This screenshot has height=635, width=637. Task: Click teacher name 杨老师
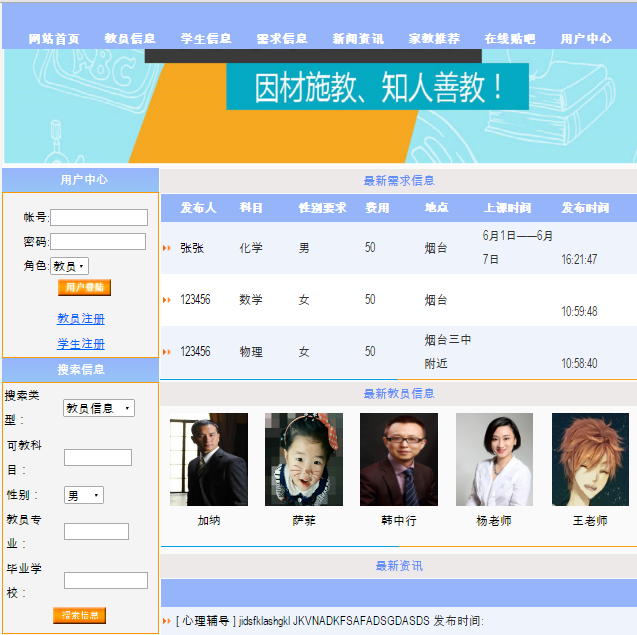pyautogui.click(x=494, y=520)
